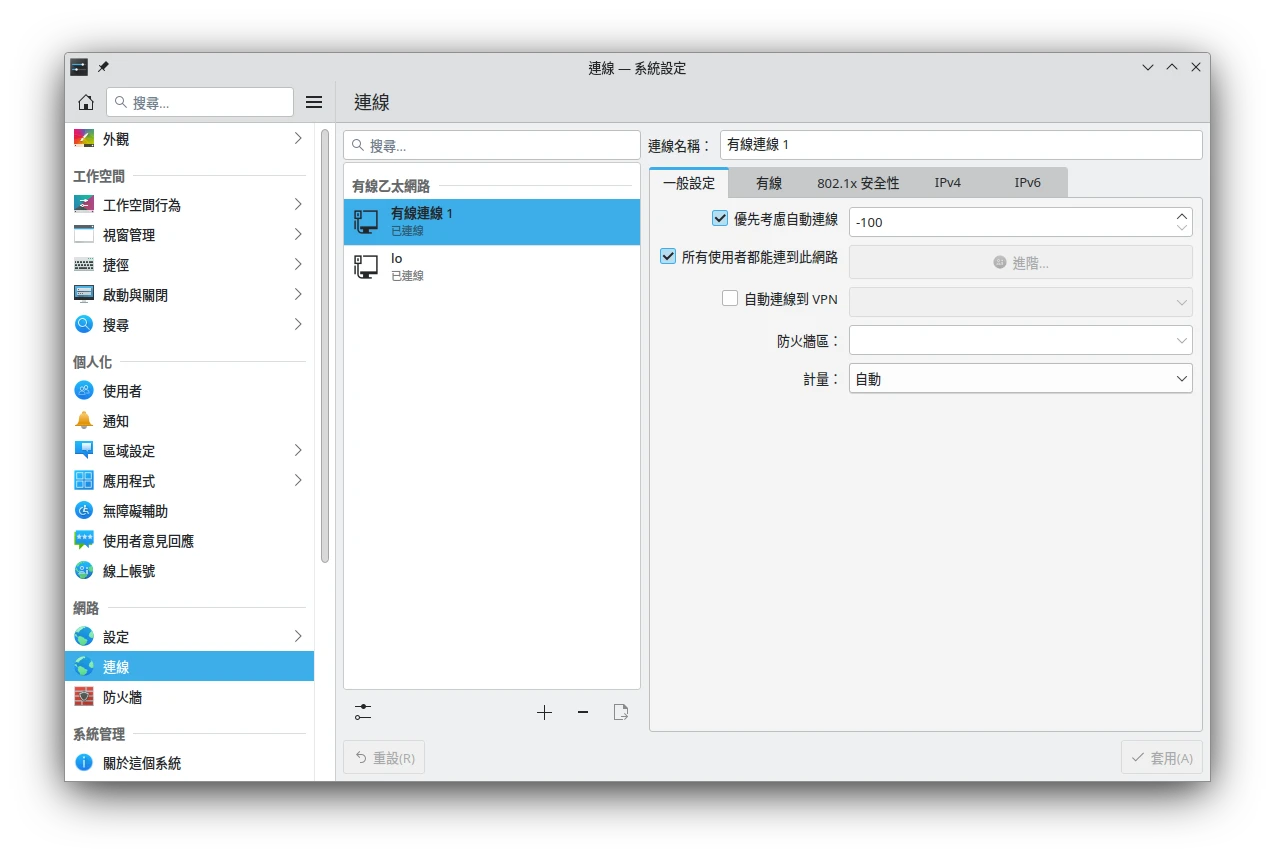
Task: Open 通知 notifications with the bell icon
Action: (116, 421)
